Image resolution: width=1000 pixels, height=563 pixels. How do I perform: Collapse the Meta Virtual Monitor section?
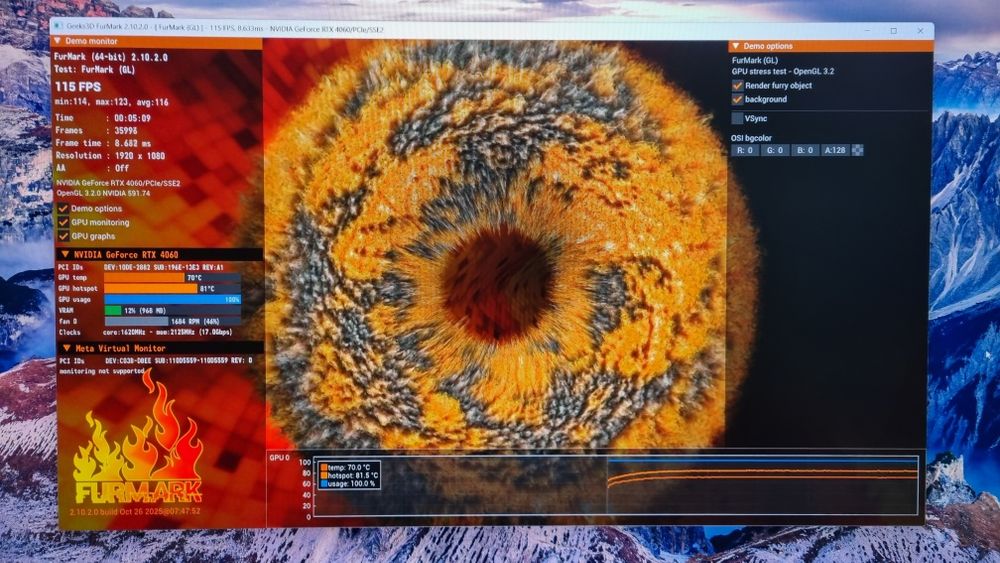coord(66,348)
